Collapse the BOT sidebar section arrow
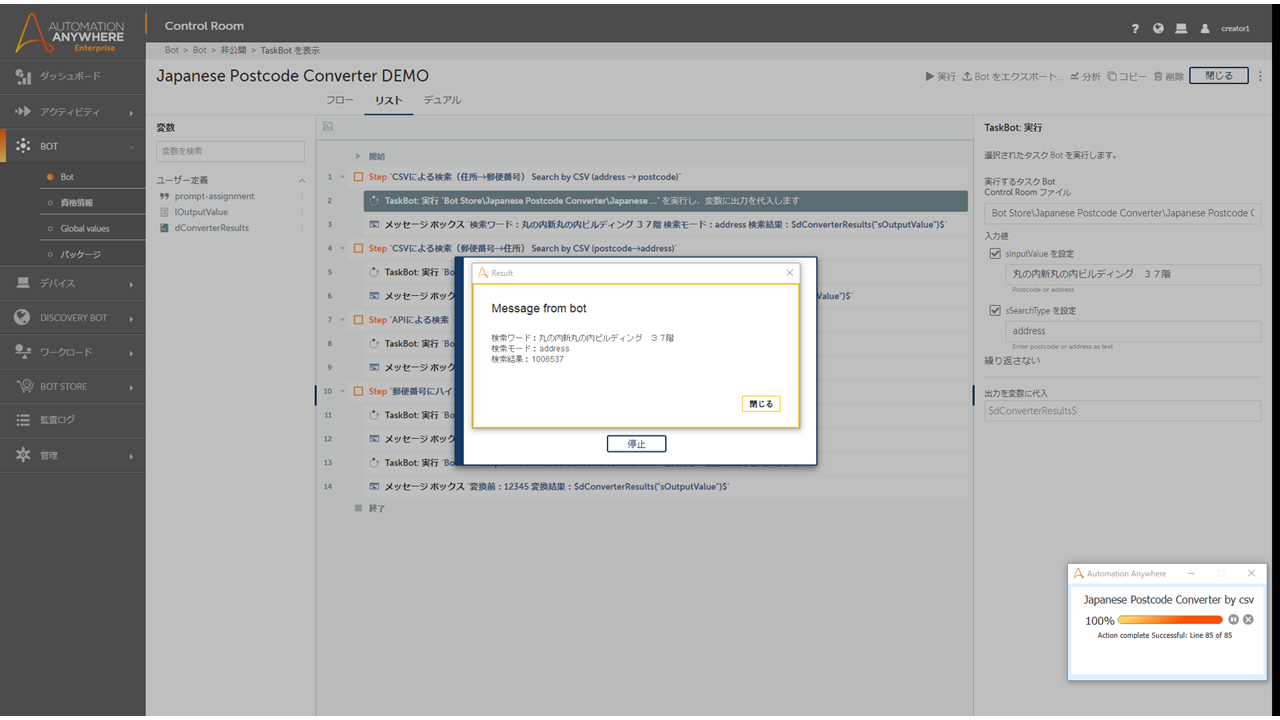 click(131, 147)
